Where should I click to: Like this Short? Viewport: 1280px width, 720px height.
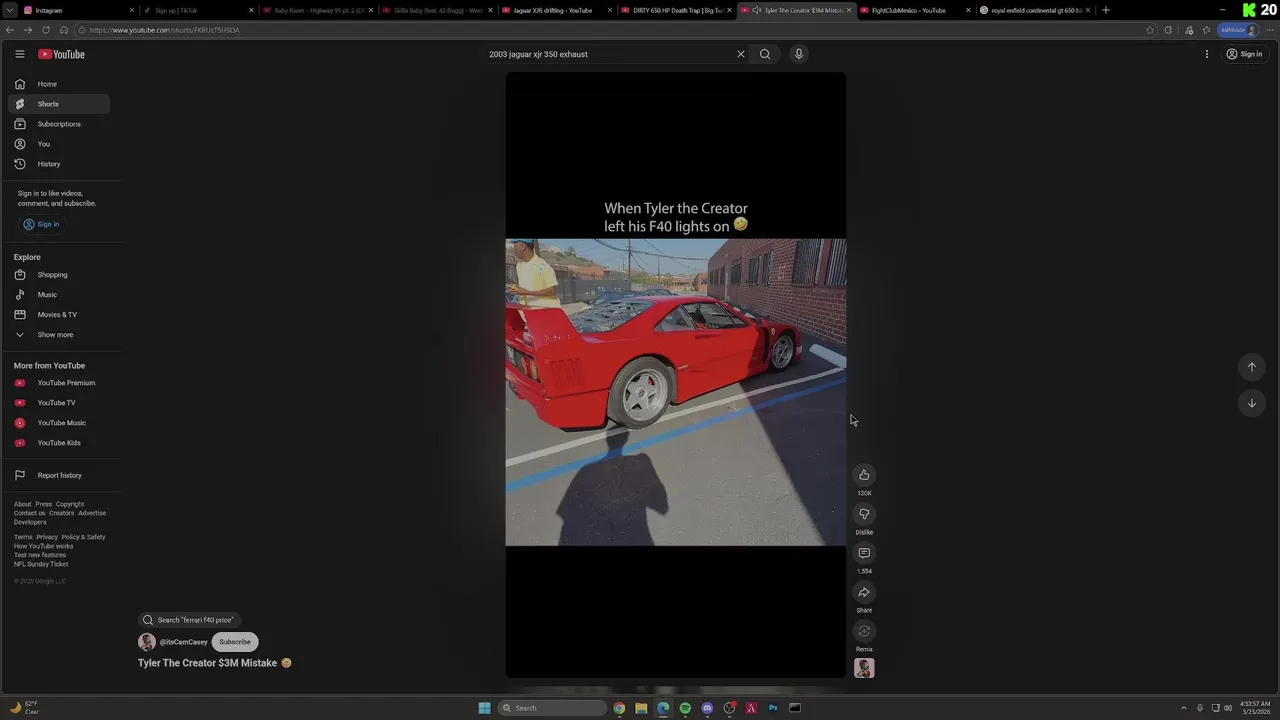pos(864,475)
